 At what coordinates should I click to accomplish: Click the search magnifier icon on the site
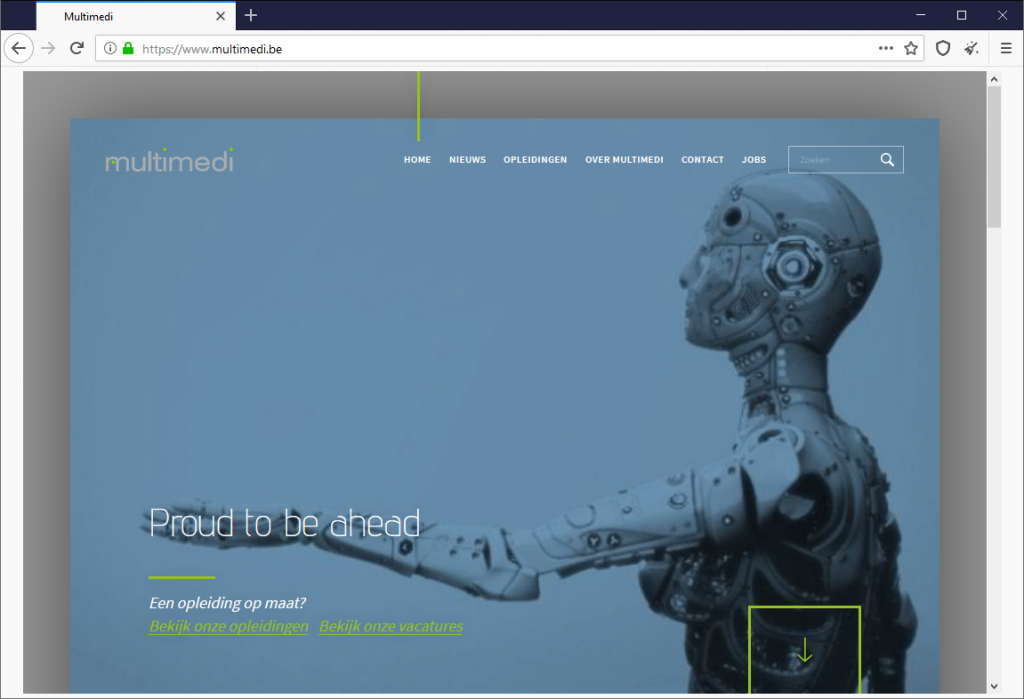[x=887, y=159]
